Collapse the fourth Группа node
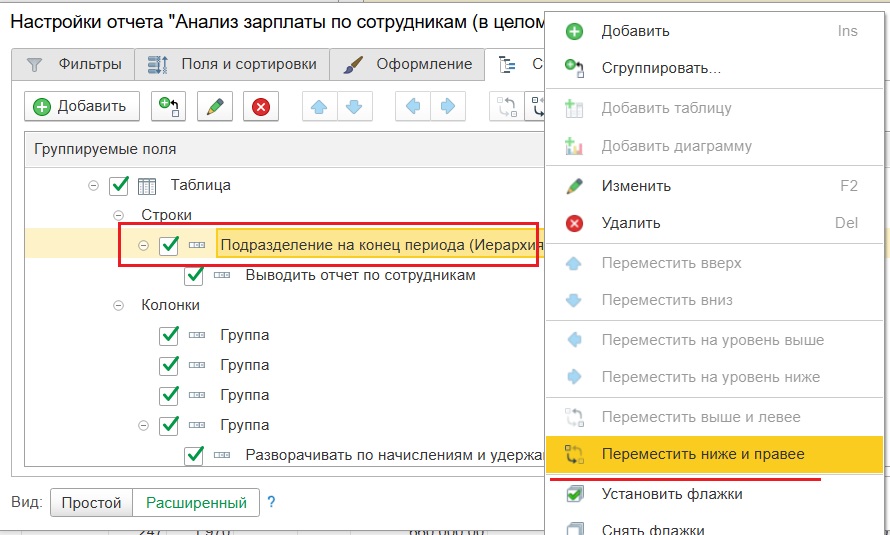Screen dimensions: 890x535 click(144, 426)
